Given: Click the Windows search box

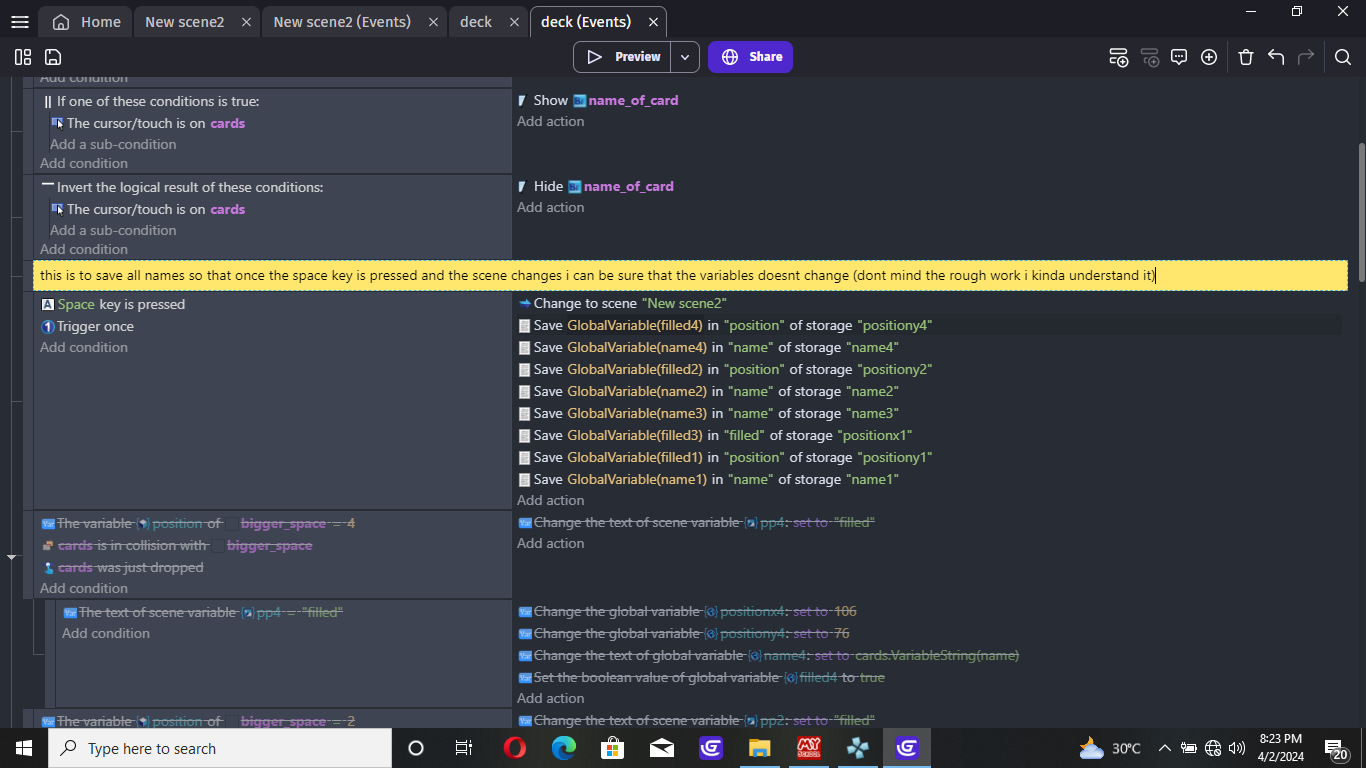Looking at the screenshot, I should (x=219, y=748).
